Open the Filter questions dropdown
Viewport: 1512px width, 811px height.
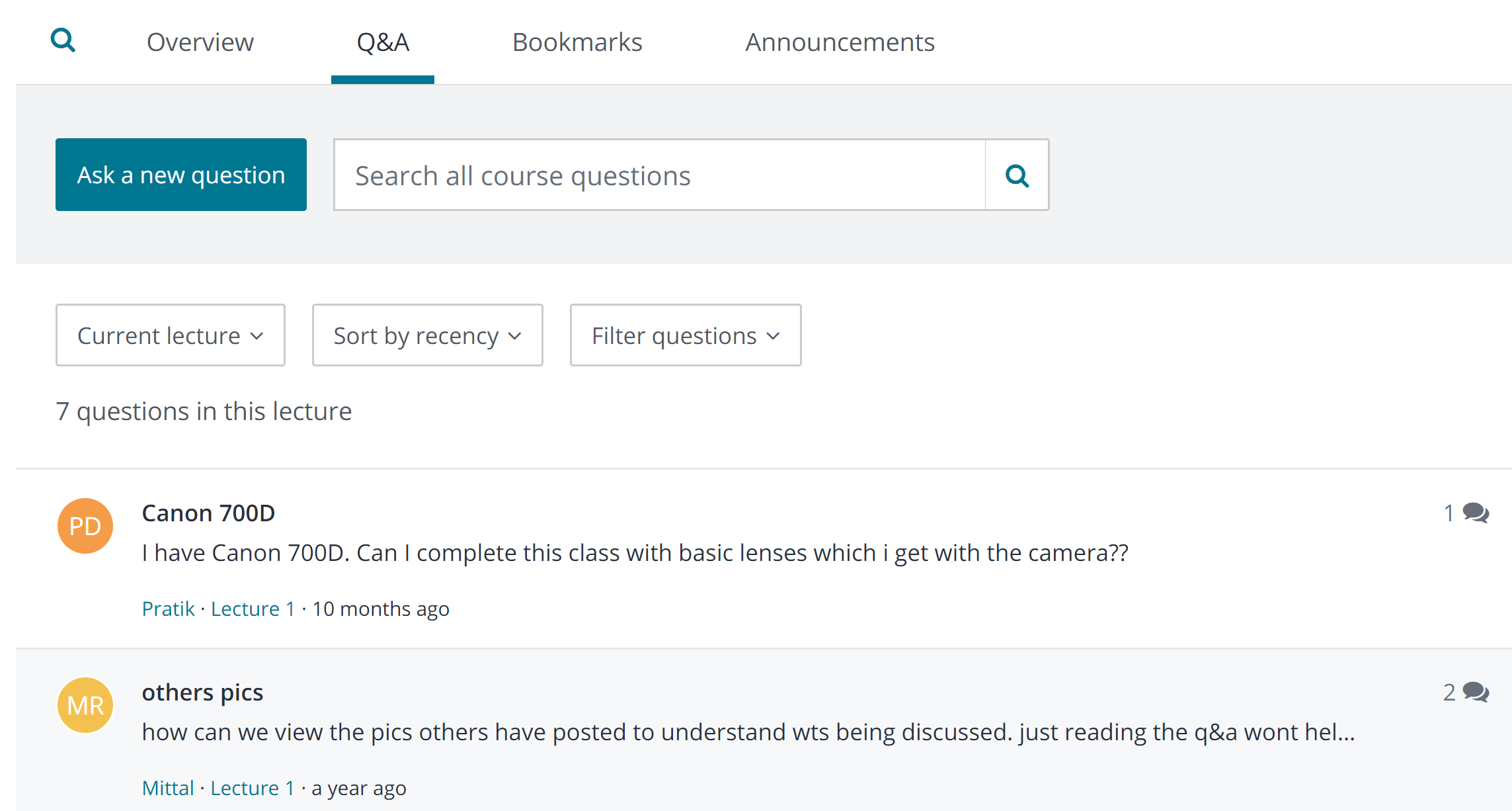click(x=686, y=335)
